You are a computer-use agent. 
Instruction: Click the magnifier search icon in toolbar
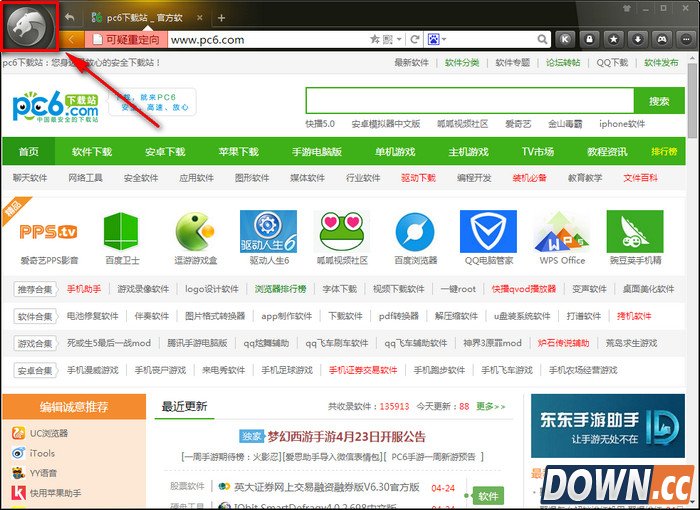(542, 40)
